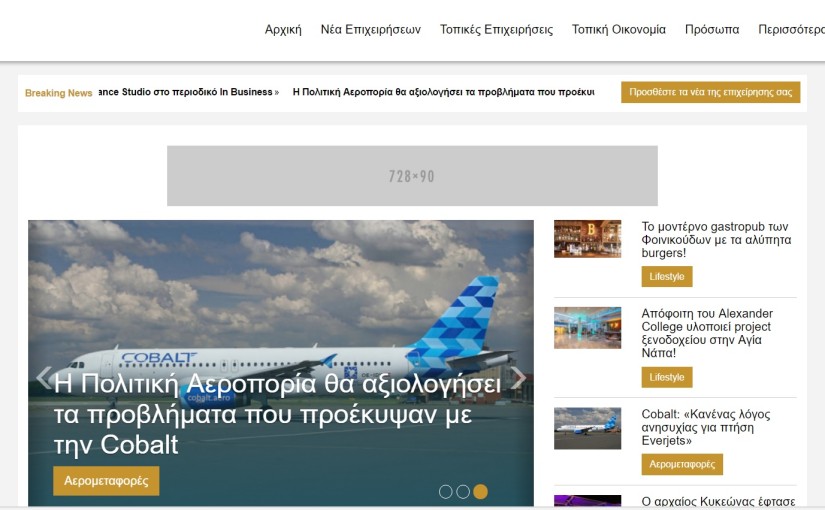Open the Alexander College hotel project article
This screenshot has width=825, height=510.
tap(707, 333)
